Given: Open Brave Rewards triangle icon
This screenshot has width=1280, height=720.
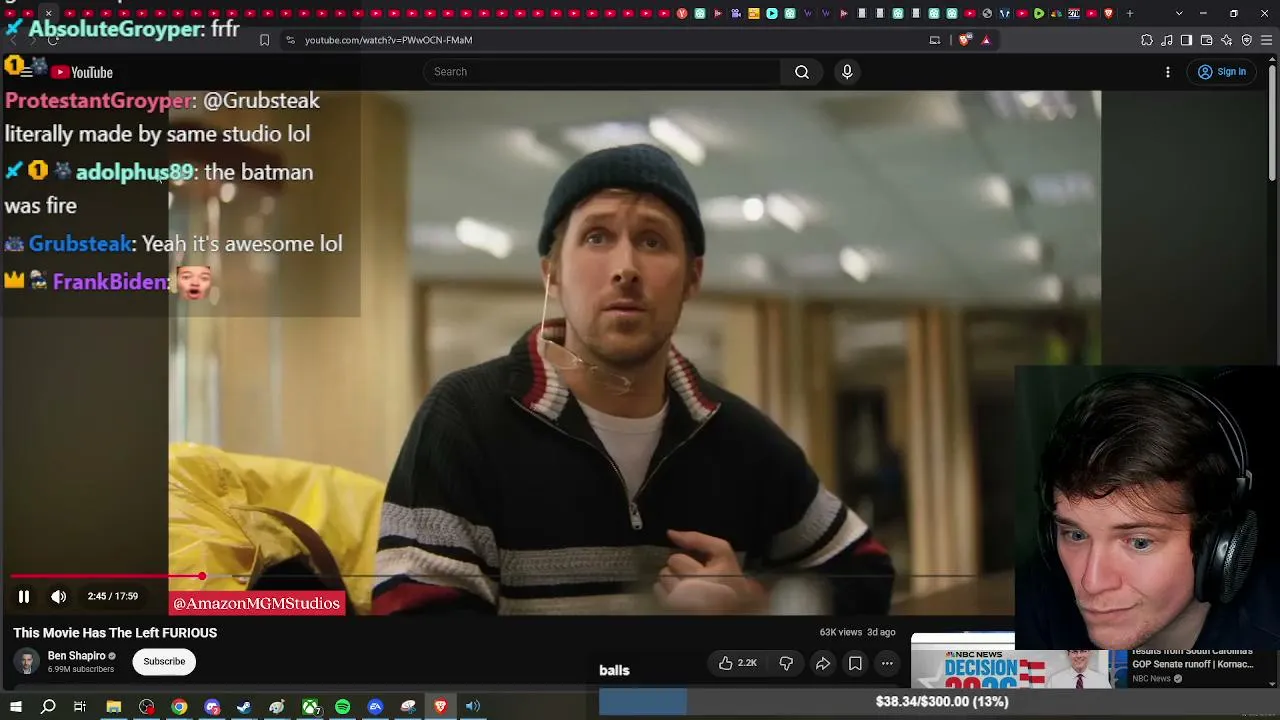Looking at the screenshot, I should [986, 40].
